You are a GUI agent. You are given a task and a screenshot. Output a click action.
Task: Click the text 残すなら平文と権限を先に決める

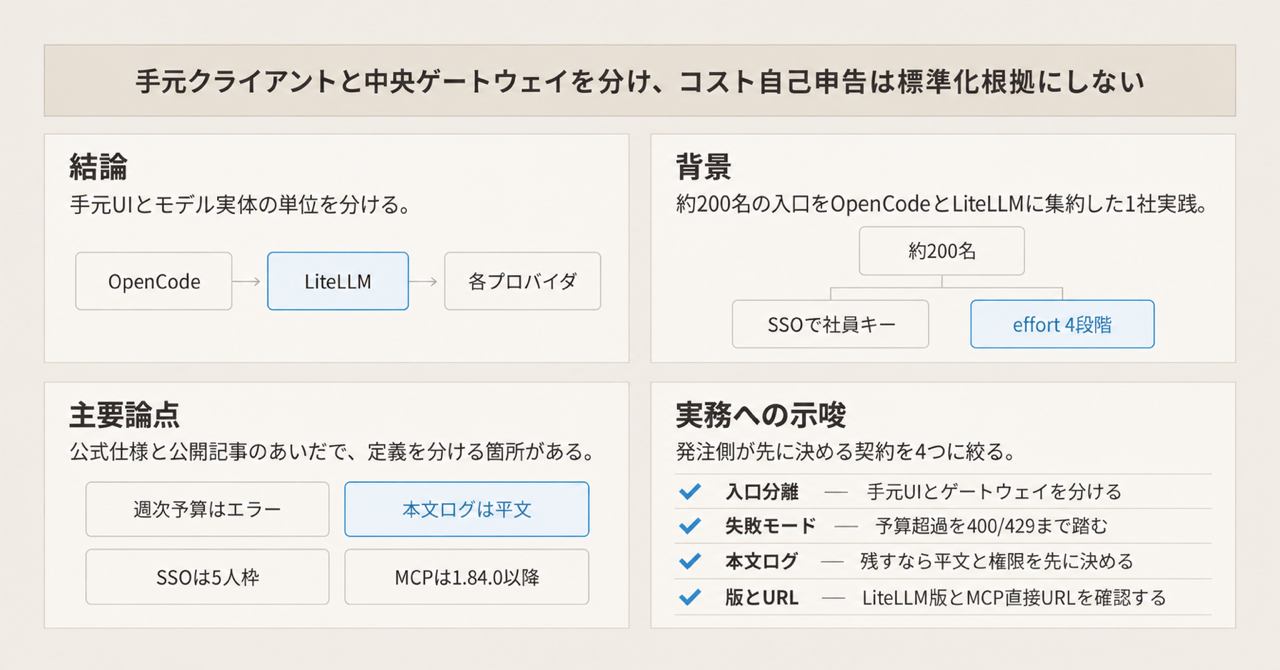[x=997, y=562]
